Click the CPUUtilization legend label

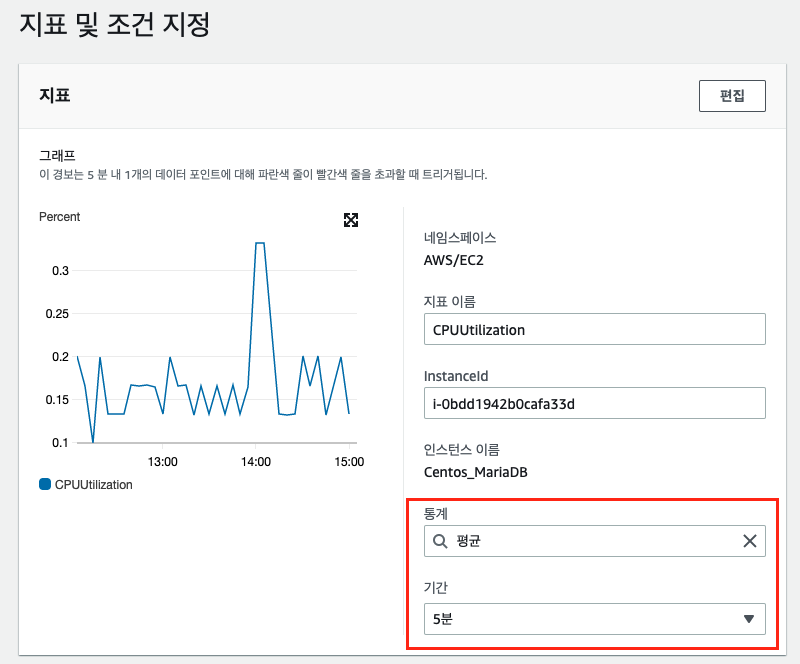[93, 484]
